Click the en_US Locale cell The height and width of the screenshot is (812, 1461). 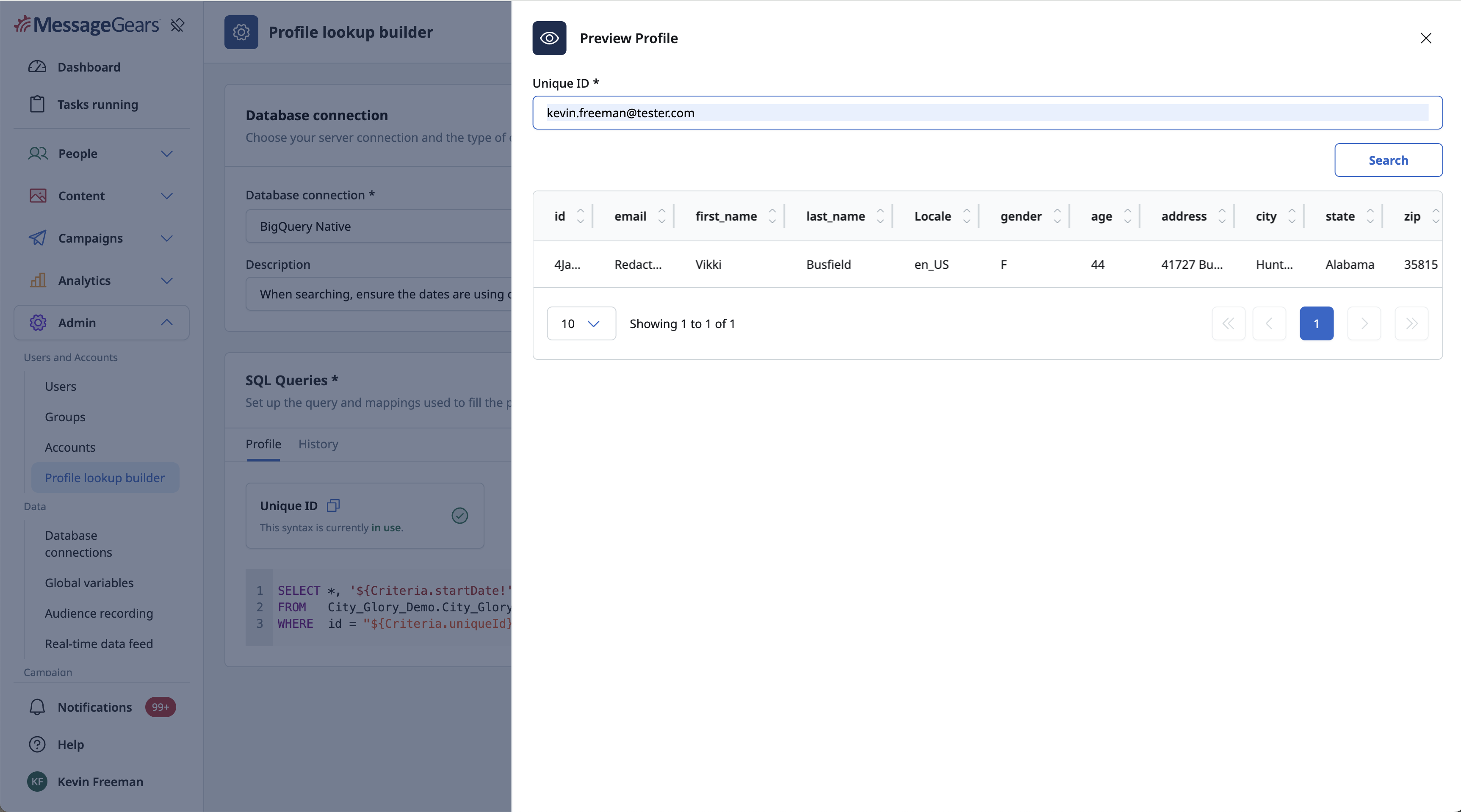pyautogui.click(x=931, y=264)
